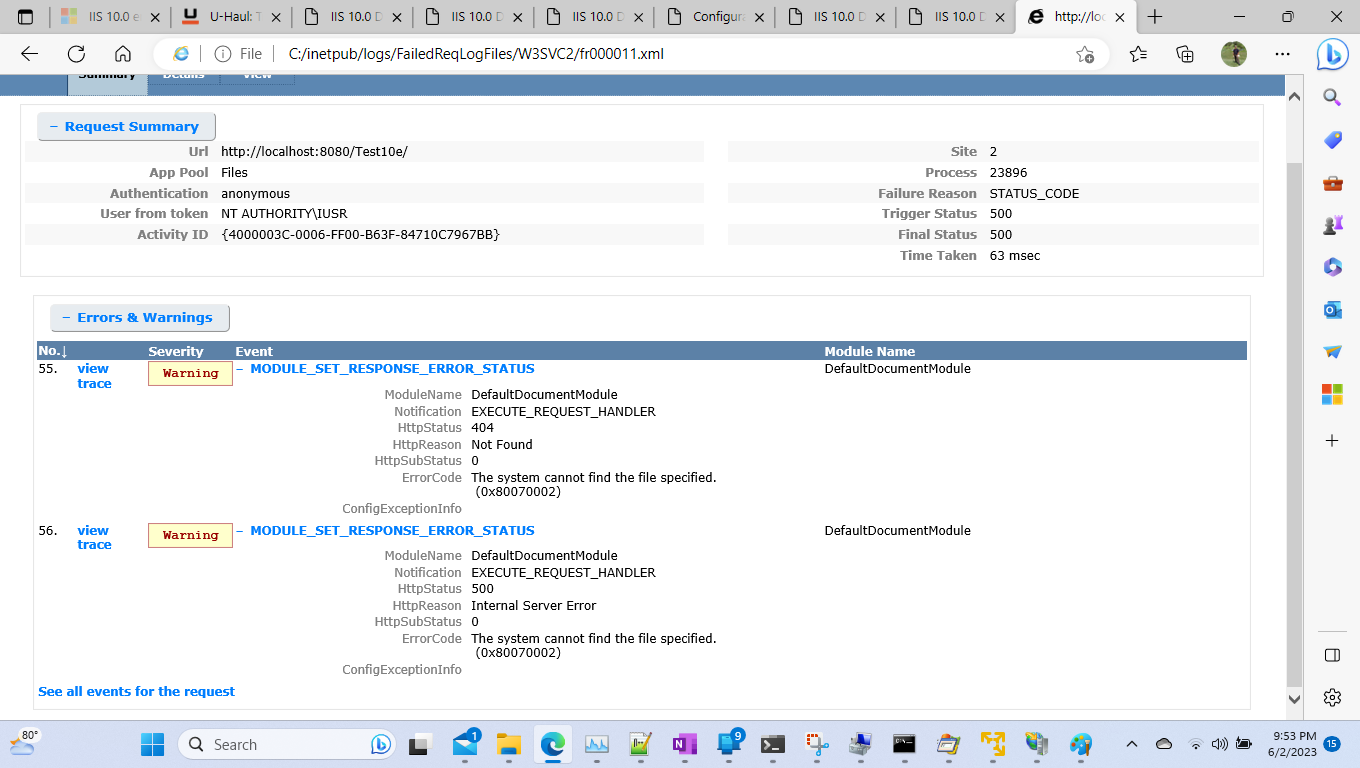1360x768 pixels.
Task: Switch to the IIS 10.0 e tab with Microsoft logo
Action: 110,17
